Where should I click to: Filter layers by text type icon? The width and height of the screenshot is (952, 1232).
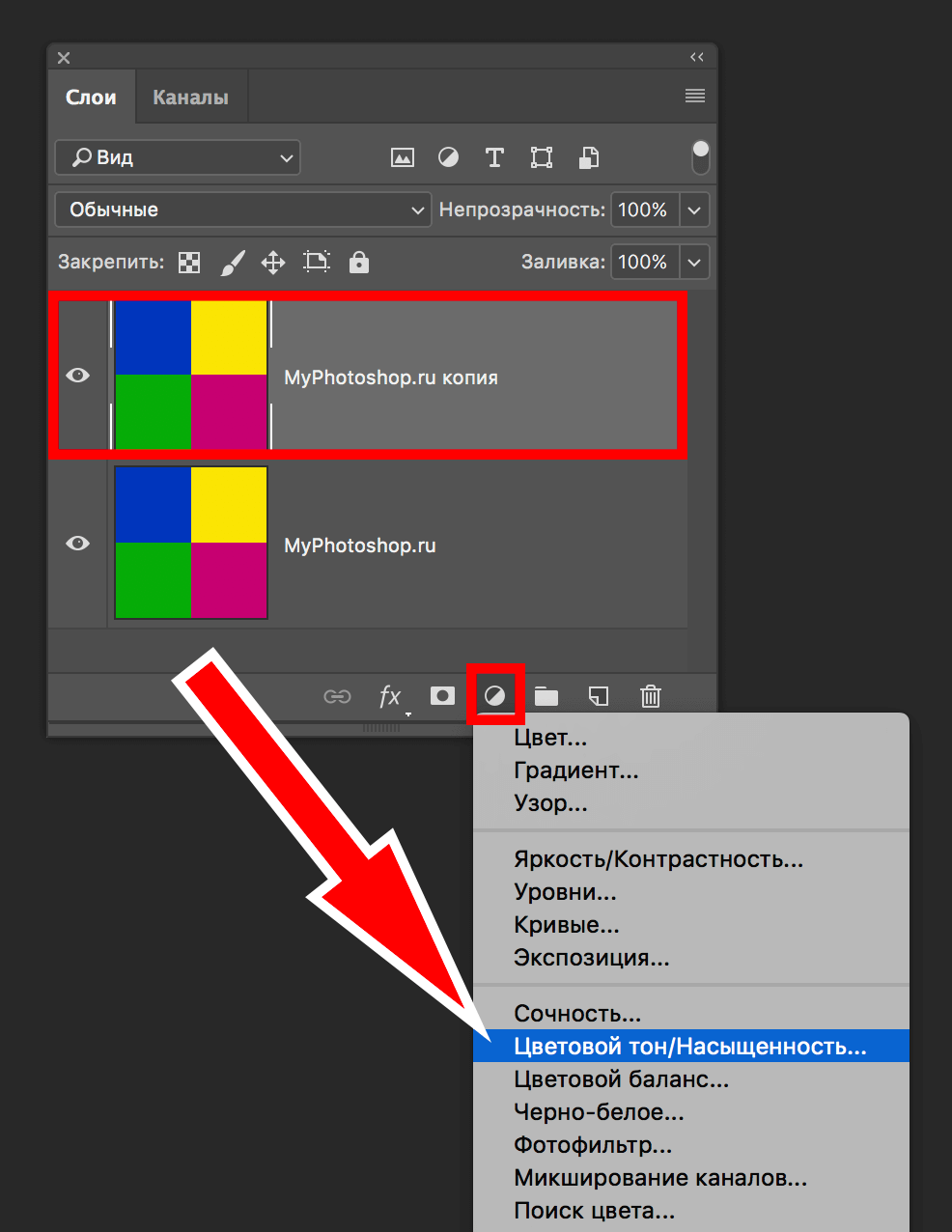pos(494,157)
